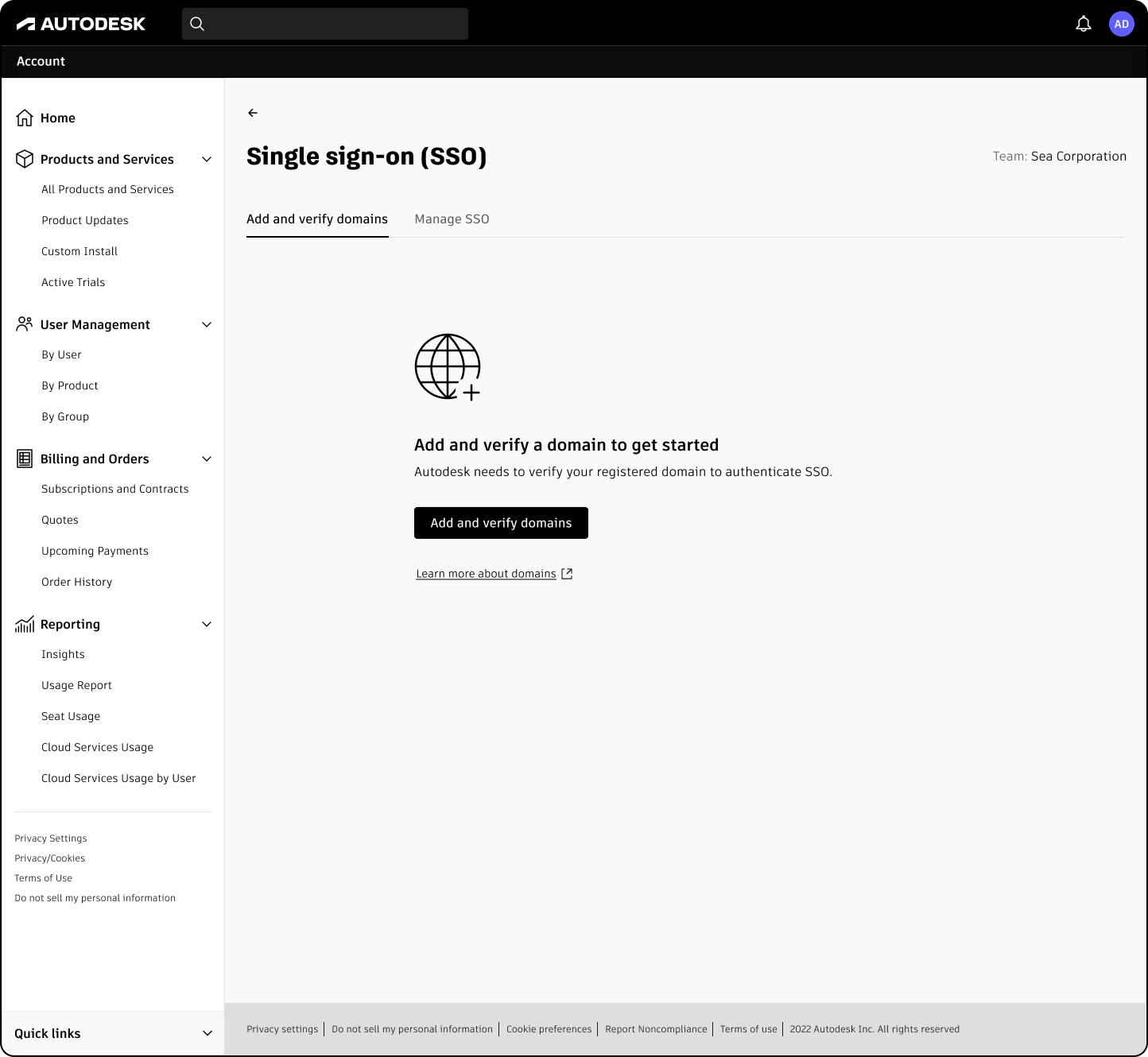Image resolution: width=1148 pixels, height=1057 pixels.
Task: Expand the Quick links chevron
Action: coord(207,1033)
